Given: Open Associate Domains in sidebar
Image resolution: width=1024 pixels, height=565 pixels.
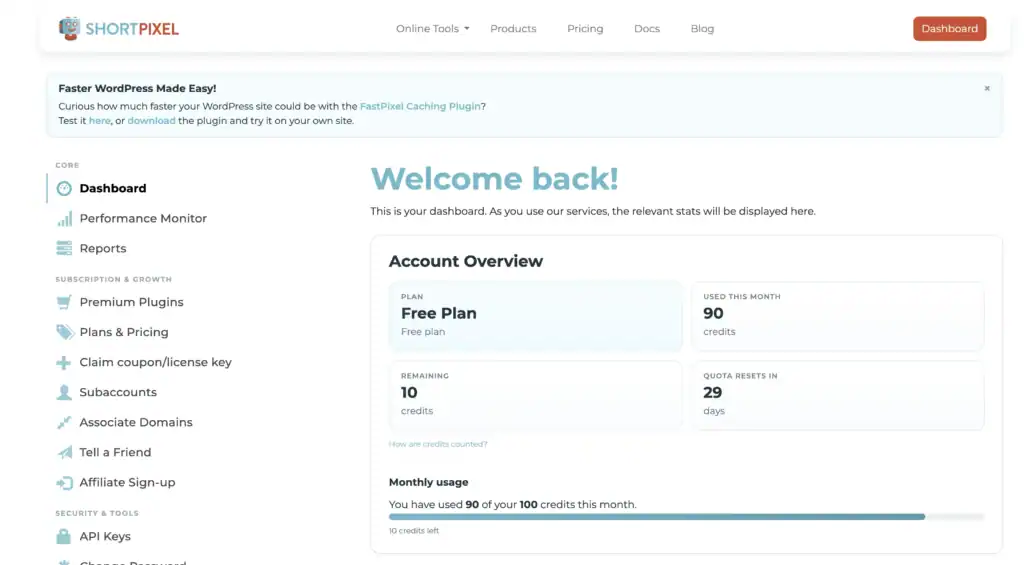Looking at the screenshot, I should 136,422.
